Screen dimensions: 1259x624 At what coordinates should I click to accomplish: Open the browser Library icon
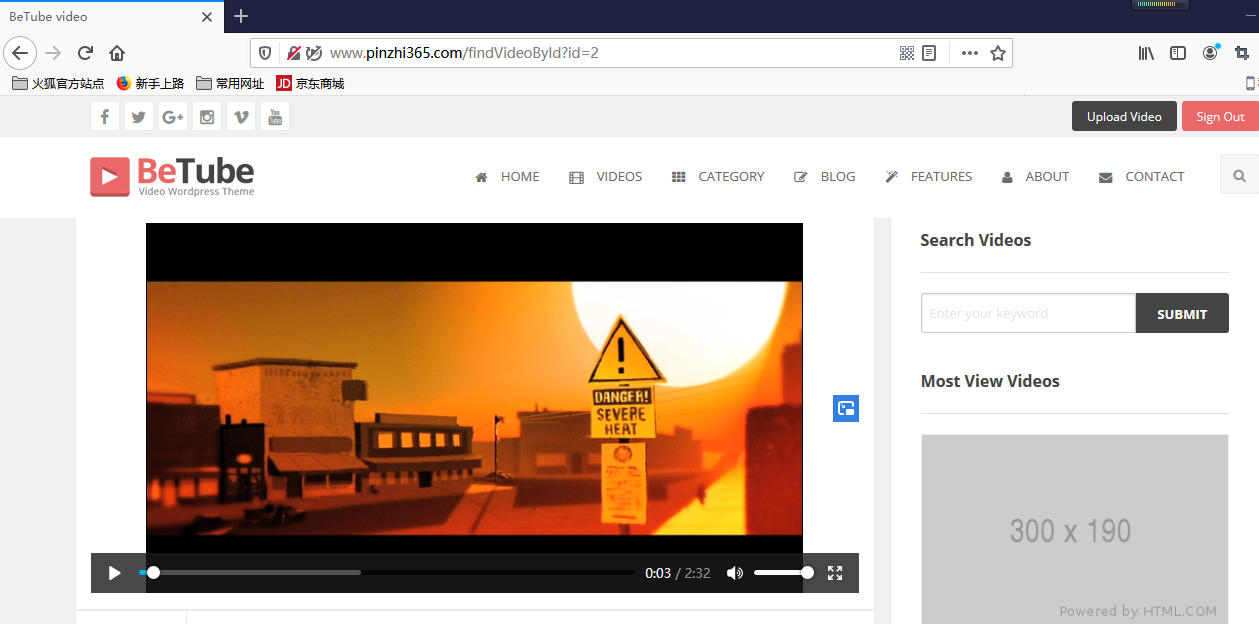click(1146, 53)
